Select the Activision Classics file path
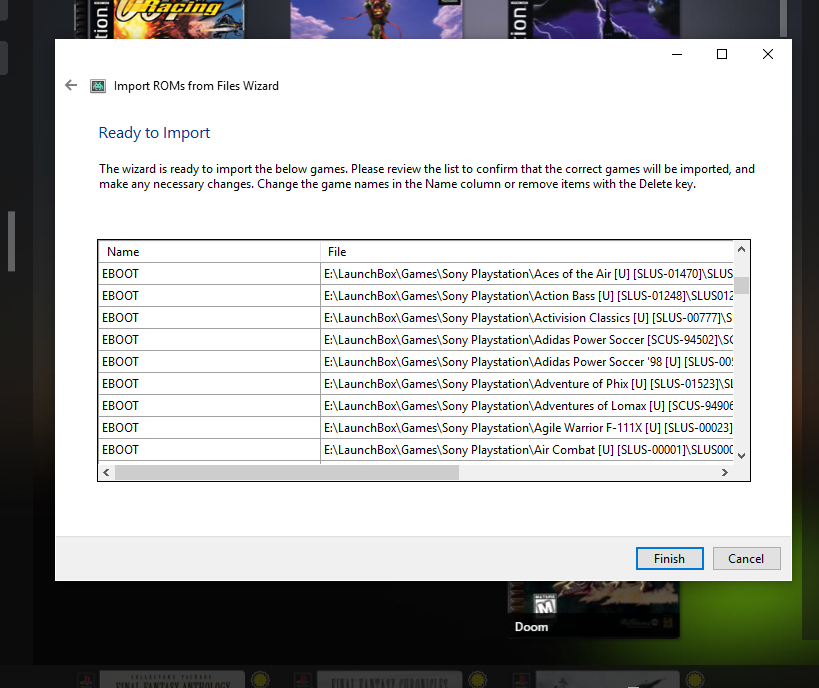Viewport: 819px width, 688px height. [x=526, y=318]
